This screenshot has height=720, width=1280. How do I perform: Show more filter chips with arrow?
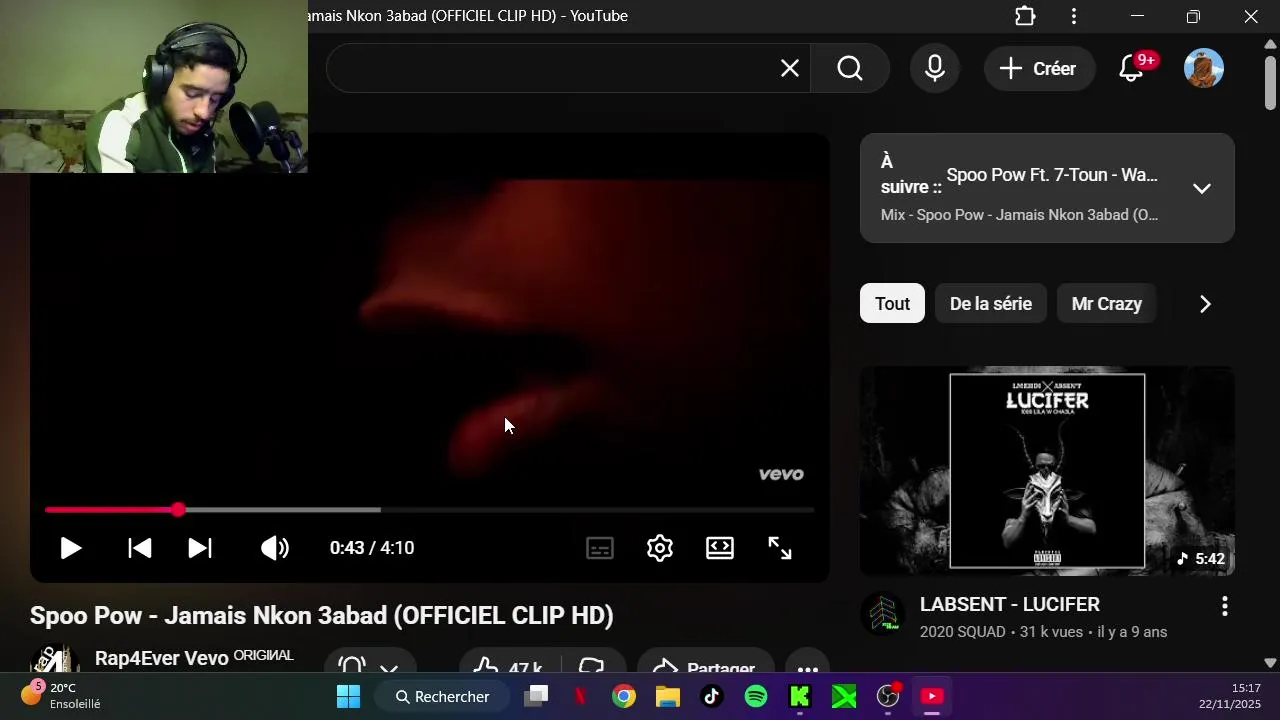pyautogui.click(x=1205, y=303)
